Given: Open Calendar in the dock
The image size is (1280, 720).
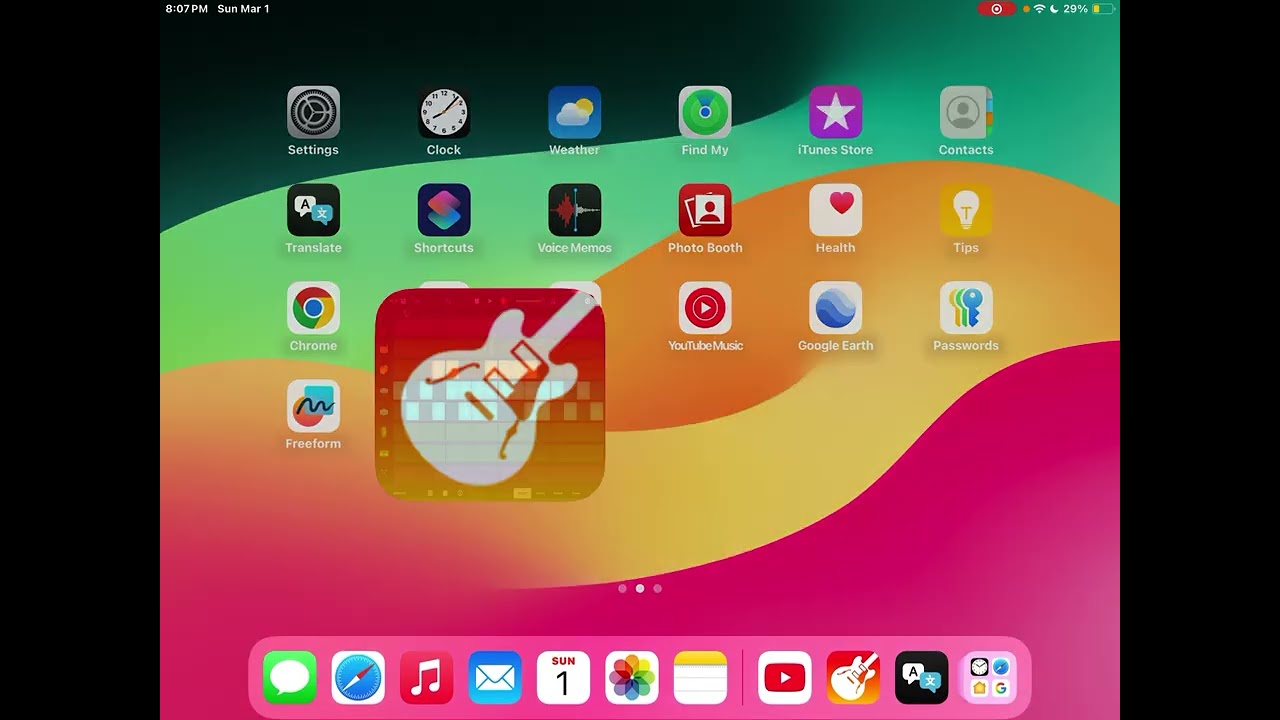Looking at the screenshot, I should 563,678.
